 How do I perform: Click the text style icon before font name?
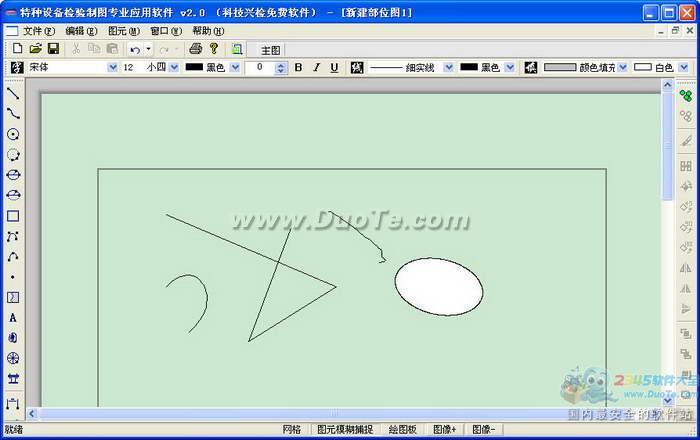point(17,67)
